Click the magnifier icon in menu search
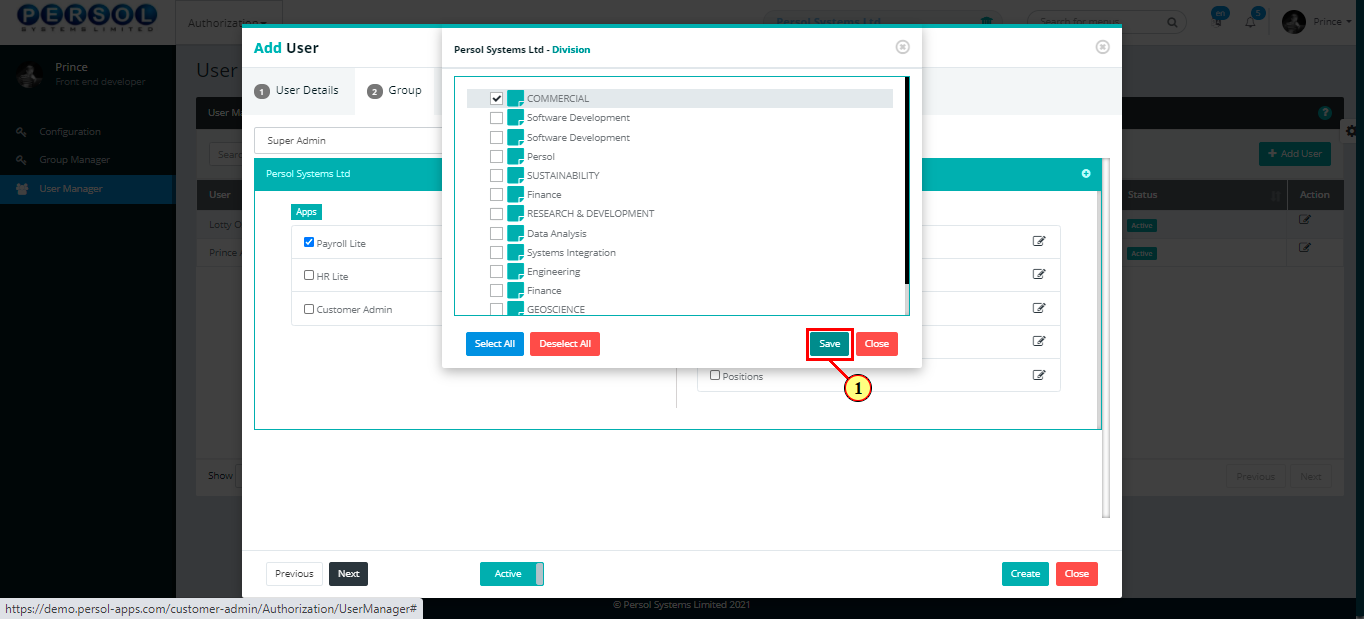 [1172, 21]
